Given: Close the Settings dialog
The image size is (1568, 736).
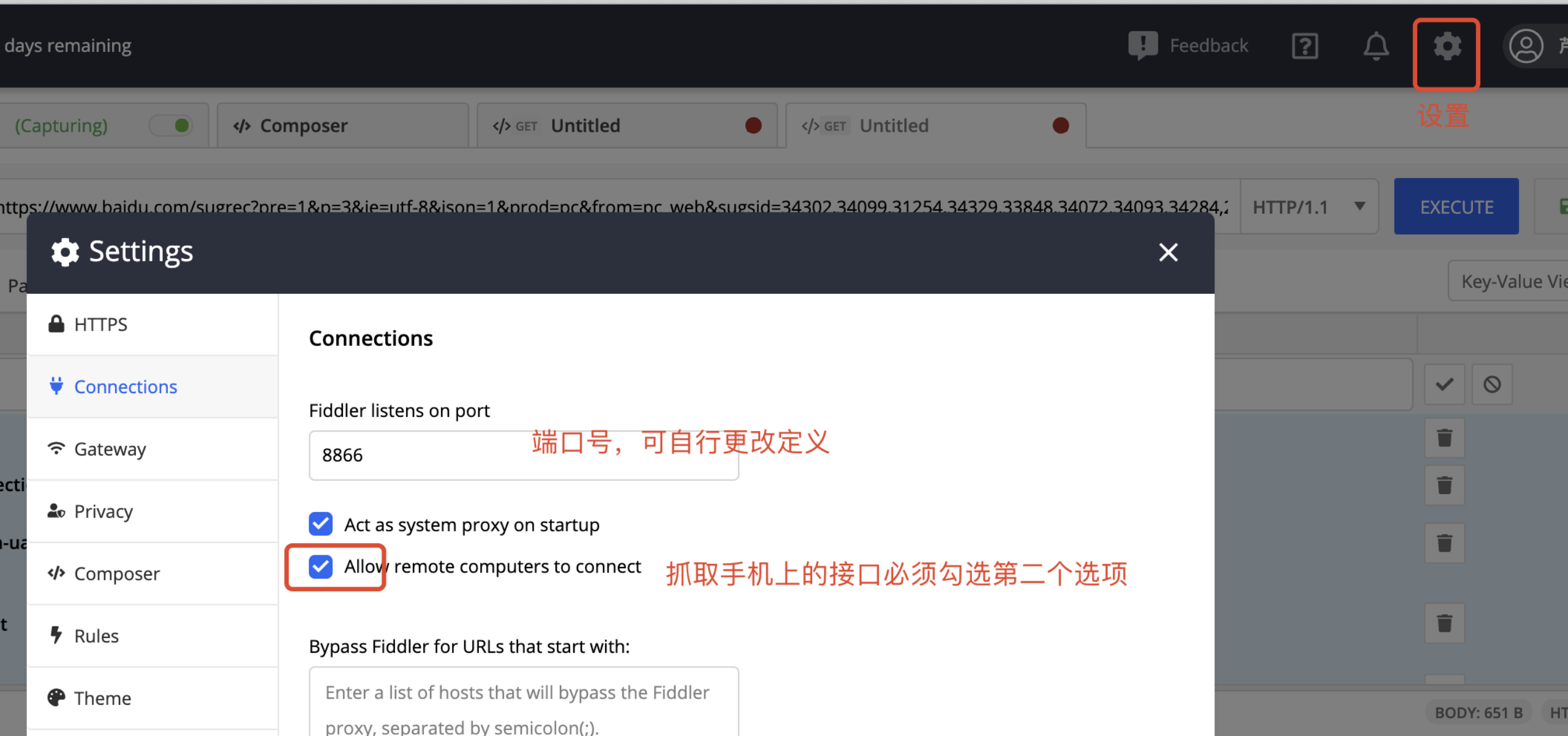Looking at the screenshot, I should 1167,252.
